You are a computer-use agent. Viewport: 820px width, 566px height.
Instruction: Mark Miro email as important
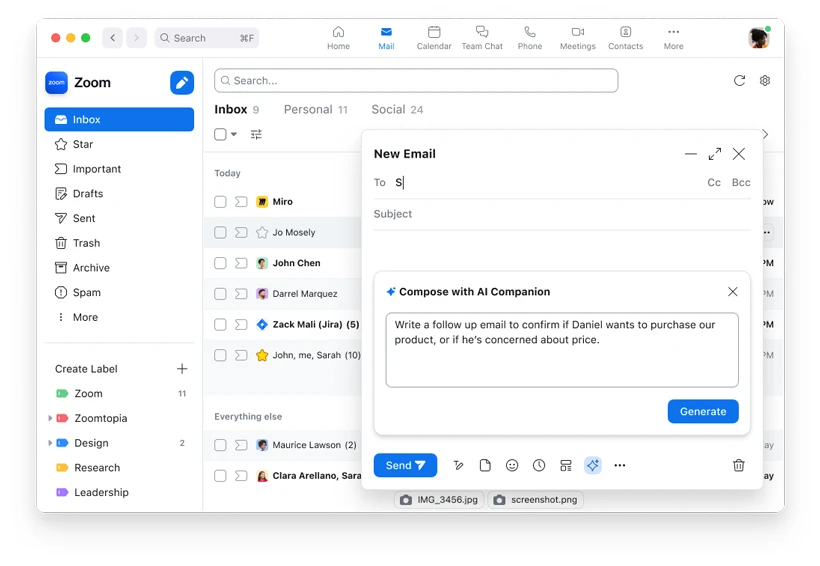click(241, 201)
